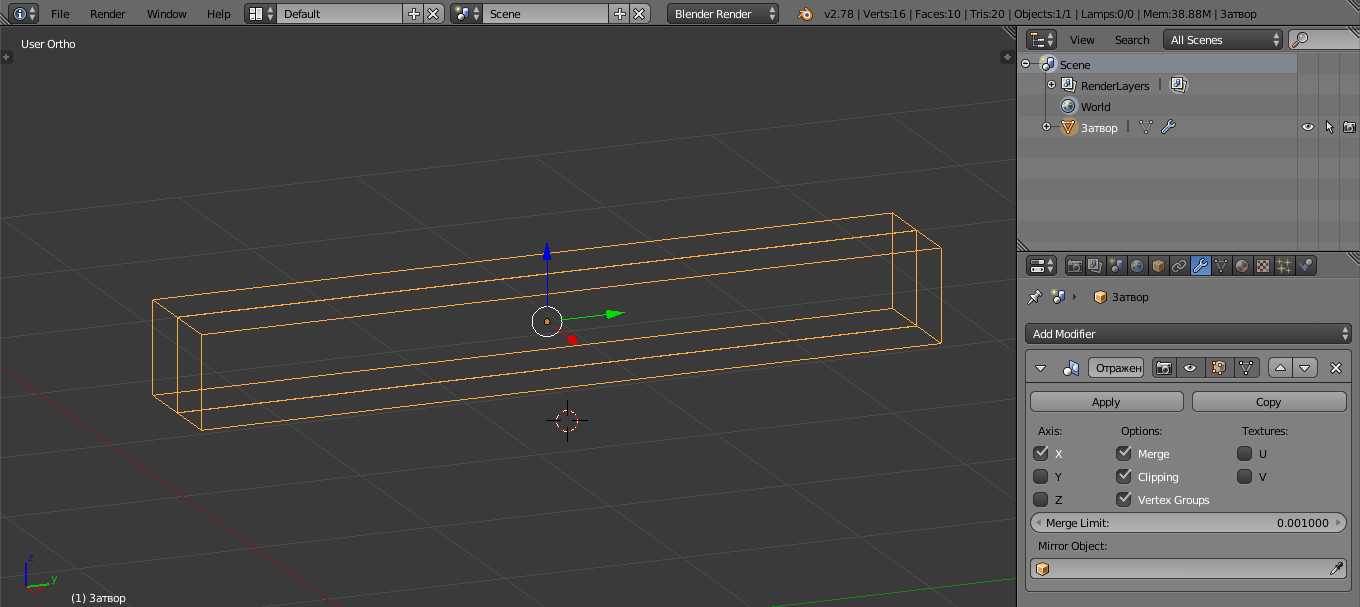Click the Apply modifier button

point(1106,402)
